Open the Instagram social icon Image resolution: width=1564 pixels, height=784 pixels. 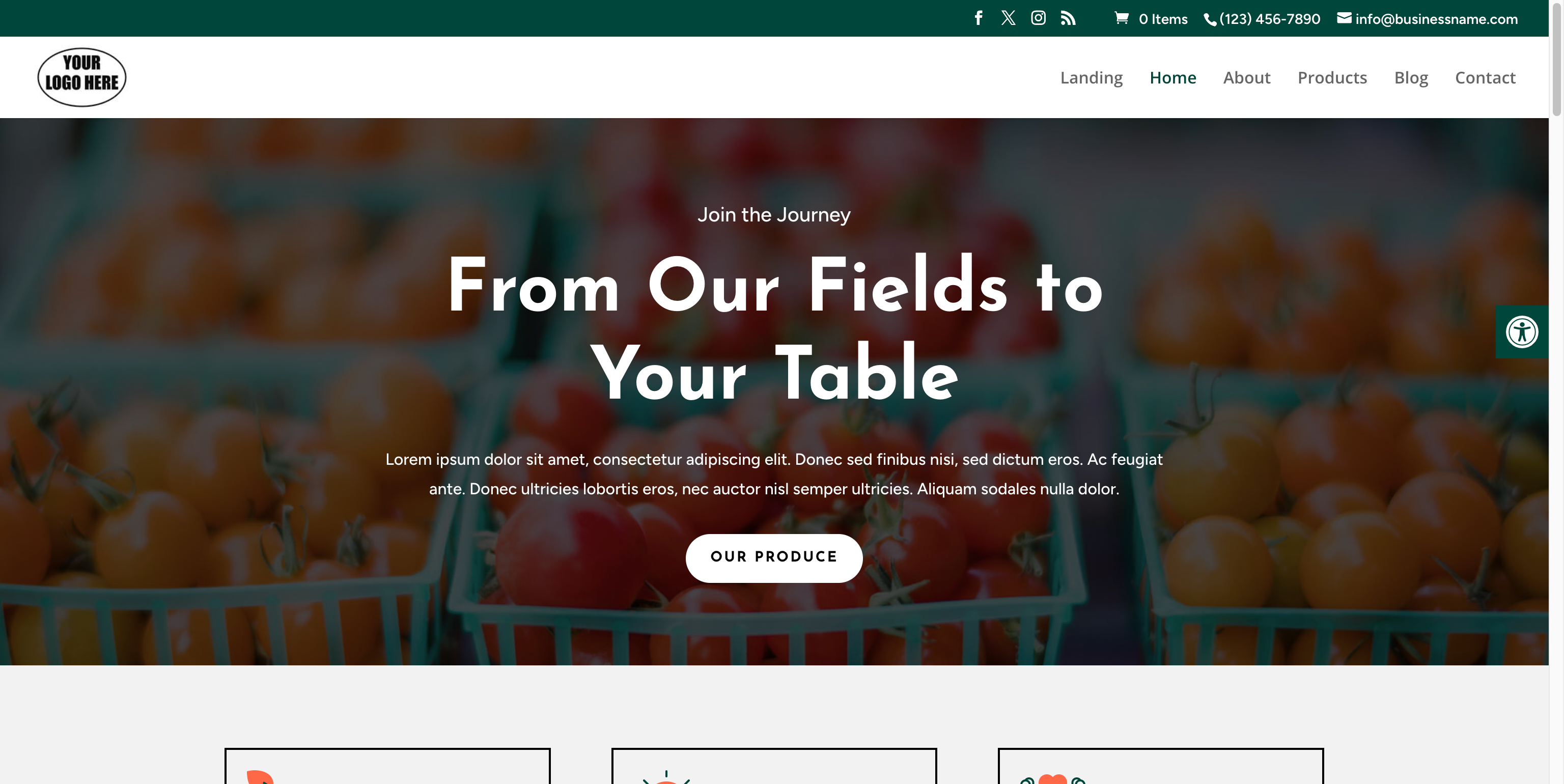pyautogui.click(x=1038, y=18)
